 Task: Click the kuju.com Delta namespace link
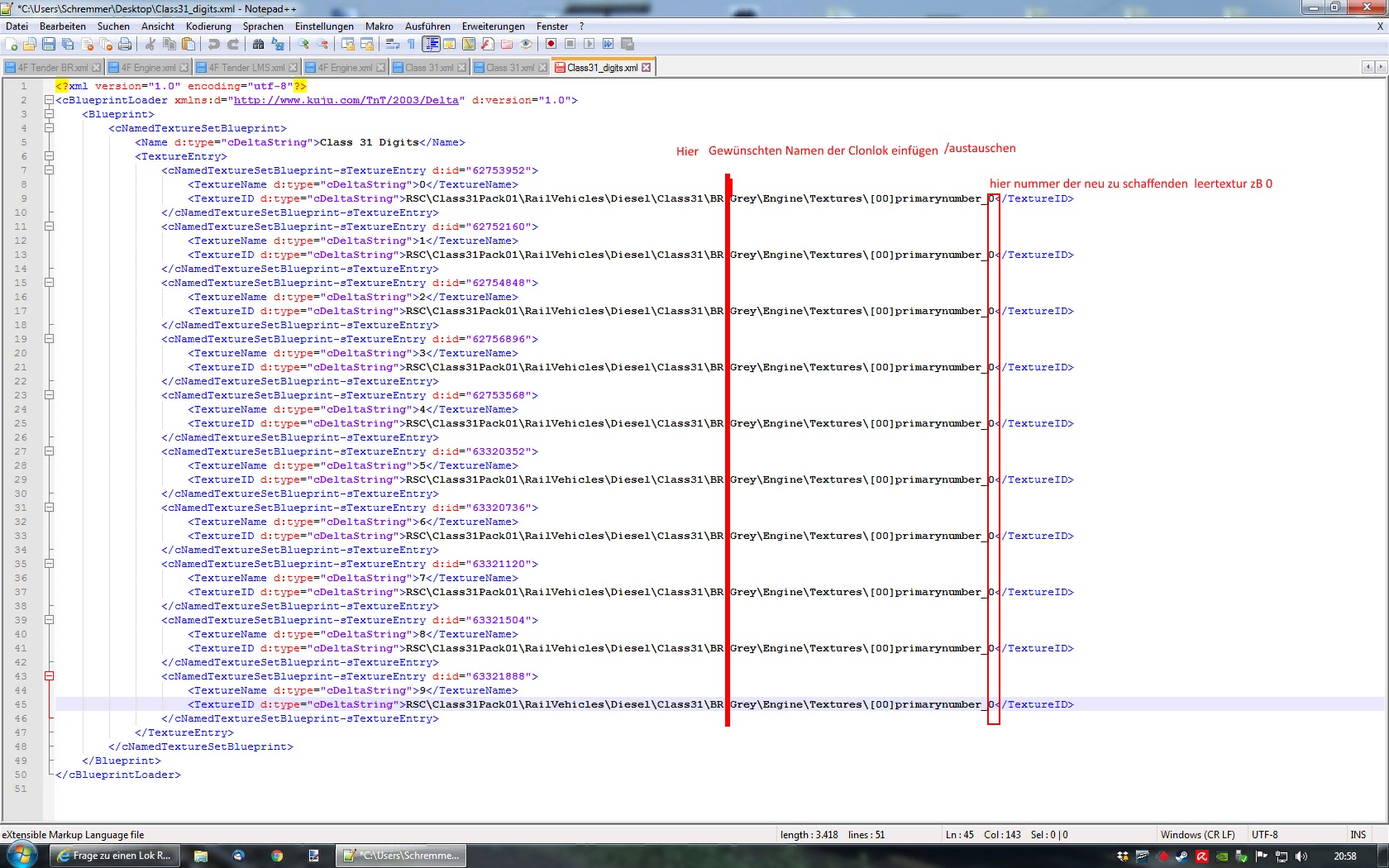pyautogui.click(x=346, y=100)
